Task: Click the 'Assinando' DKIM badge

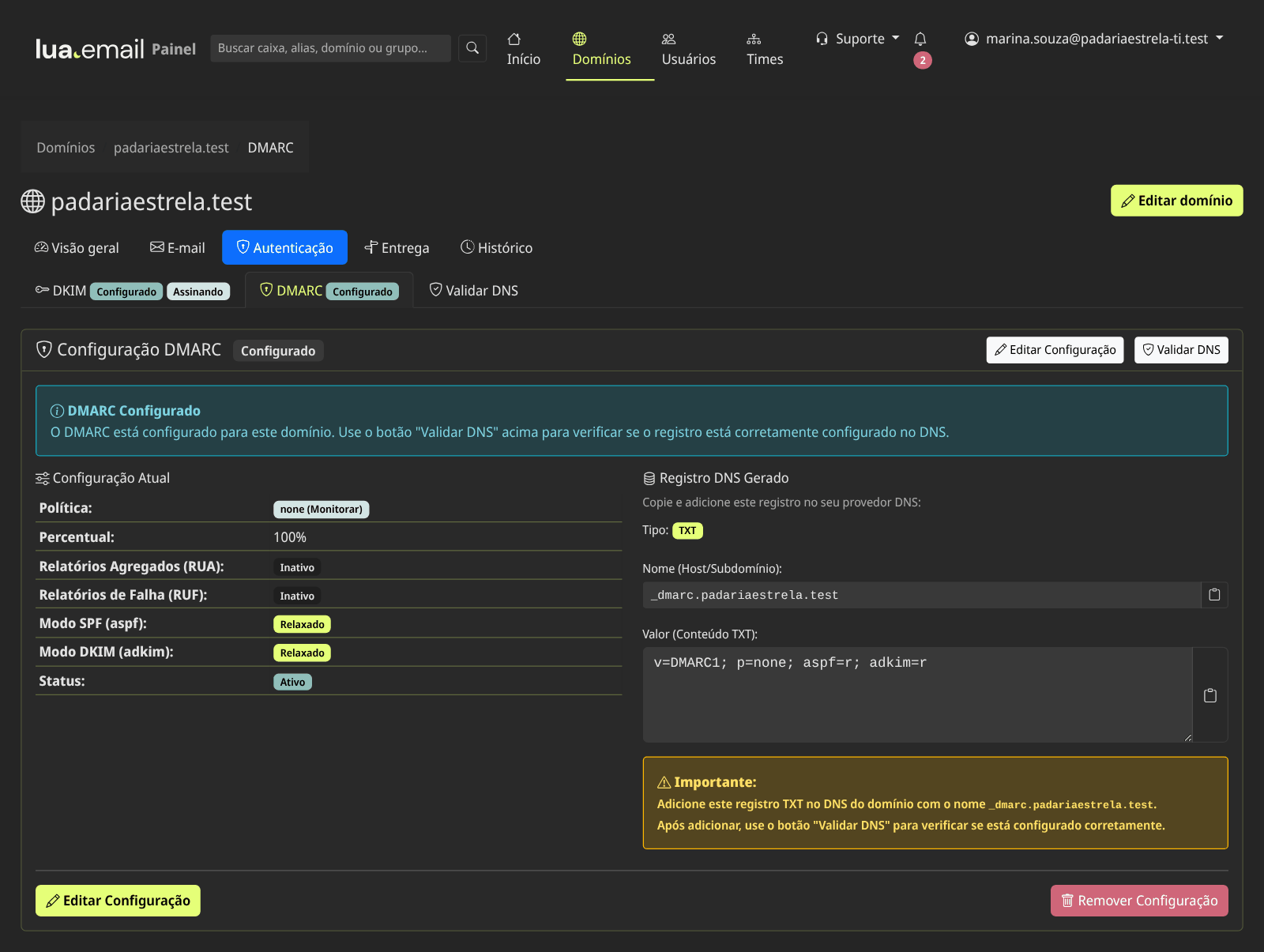Action: coord(198,292)
